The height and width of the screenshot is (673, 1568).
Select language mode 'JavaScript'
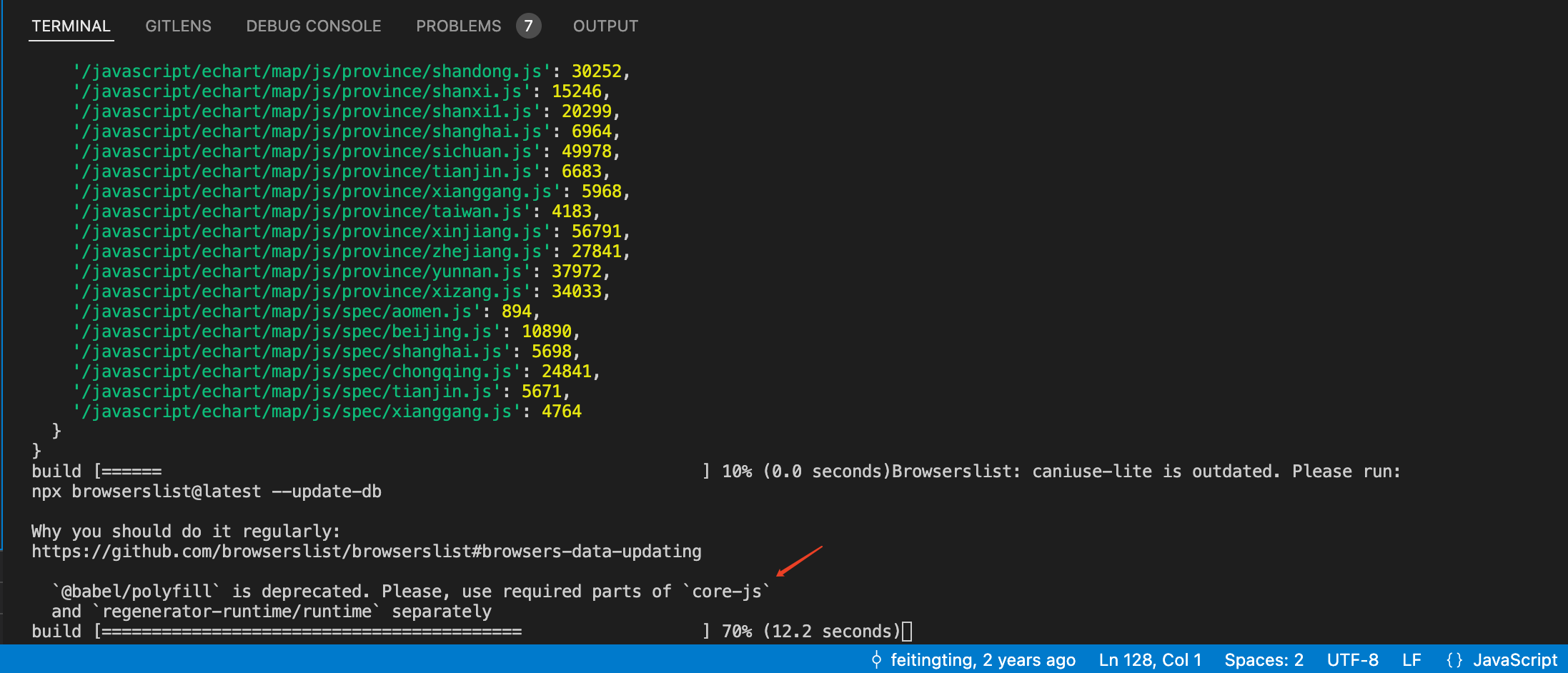pyautogui.click(x=1515, y=659)
